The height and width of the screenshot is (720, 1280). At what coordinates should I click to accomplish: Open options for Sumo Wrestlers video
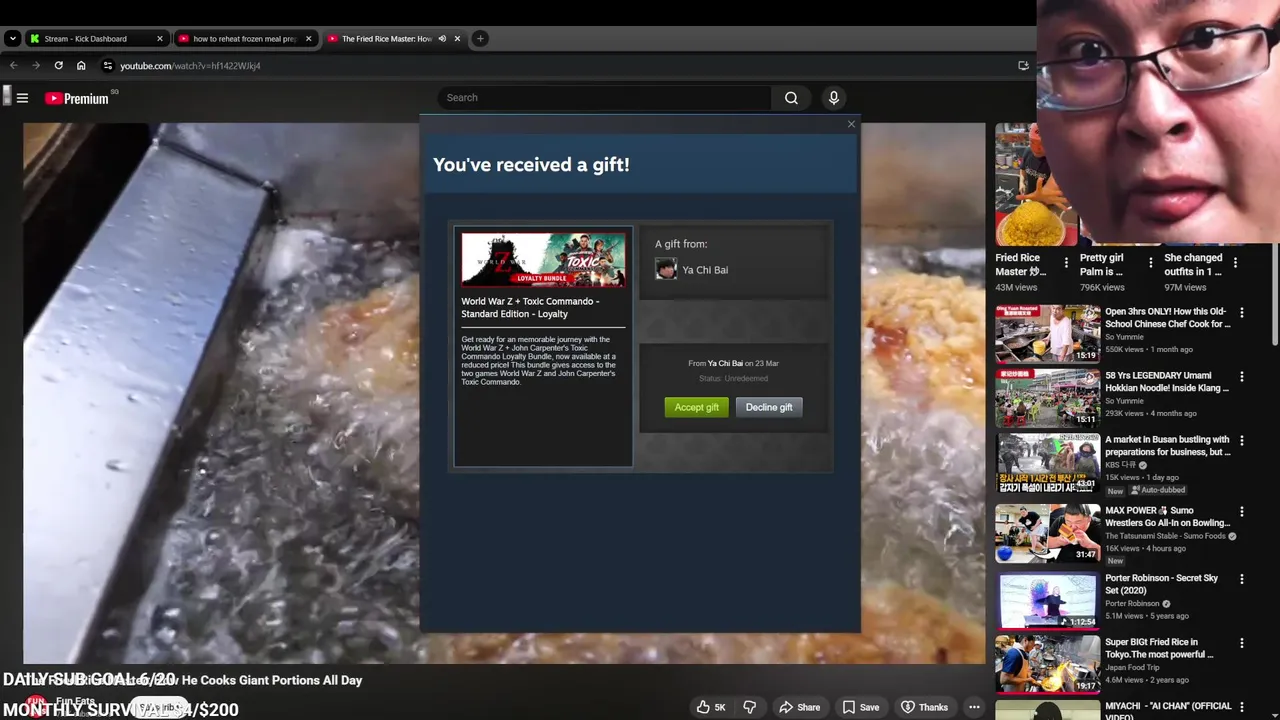pyautogui.click(x=1242, y=512)
